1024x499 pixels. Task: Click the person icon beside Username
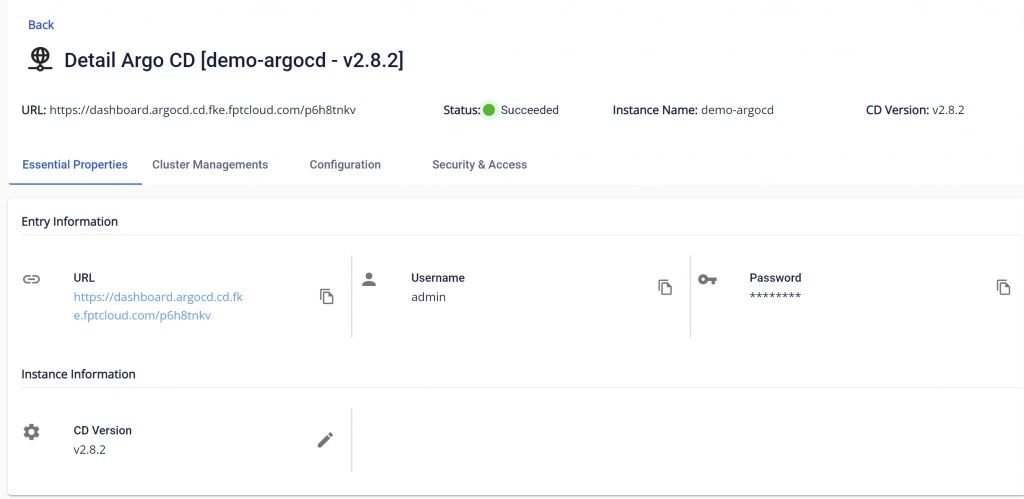point(369,280)
